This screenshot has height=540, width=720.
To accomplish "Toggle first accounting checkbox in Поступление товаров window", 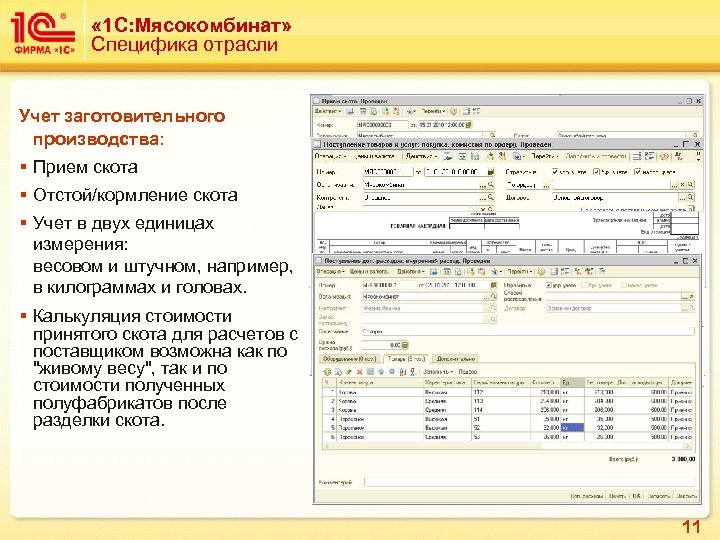I will pyautogui.click(x=556, y=172).
